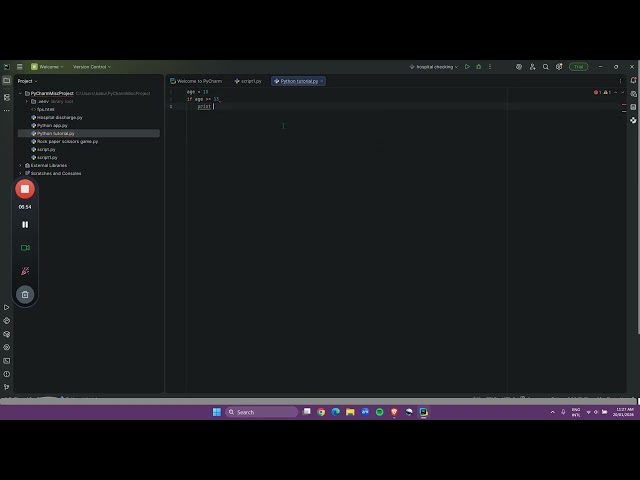Toggle recorder drawing effects tool
Image resolution: width=640 pixels, height=480 pixels.
(25, 271)
